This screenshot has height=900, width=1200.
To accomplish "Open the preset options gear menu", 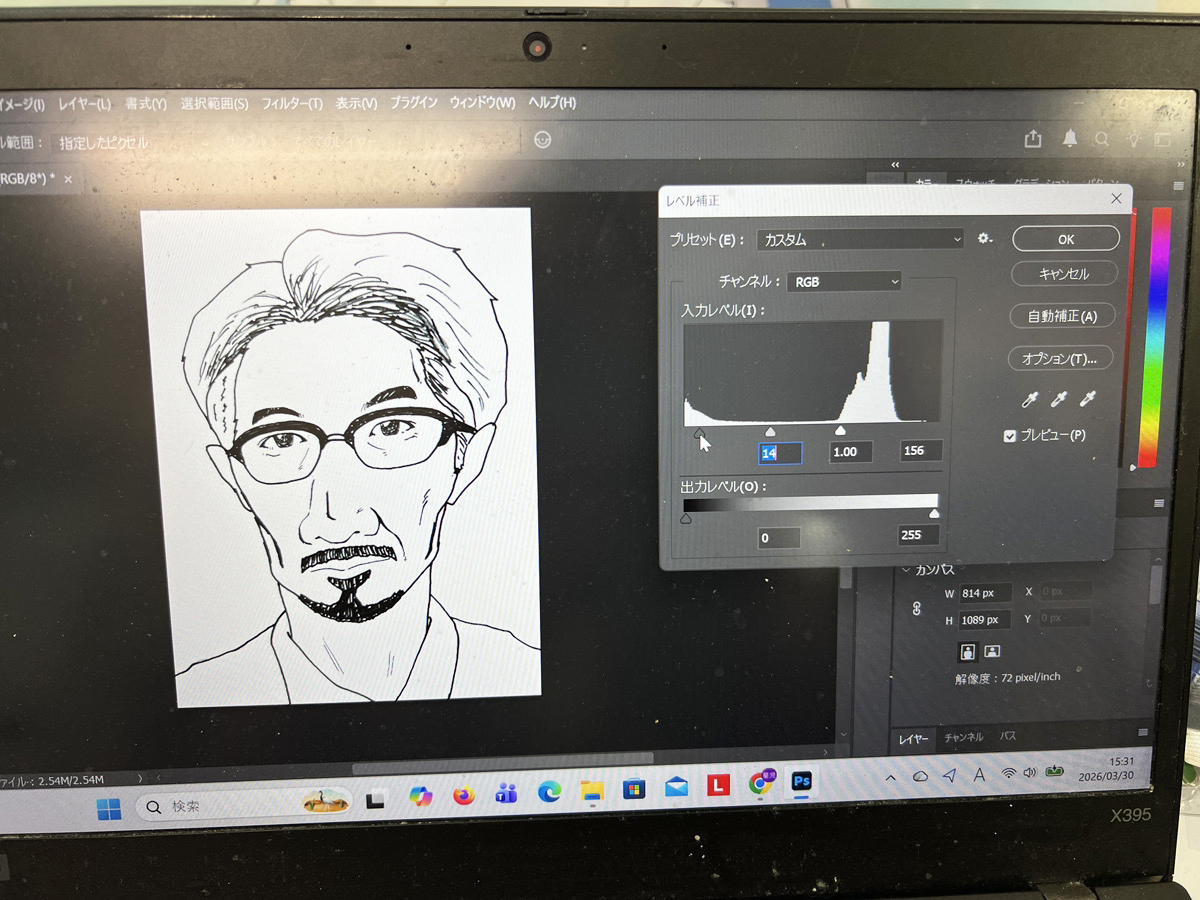I will click(985, 239).
